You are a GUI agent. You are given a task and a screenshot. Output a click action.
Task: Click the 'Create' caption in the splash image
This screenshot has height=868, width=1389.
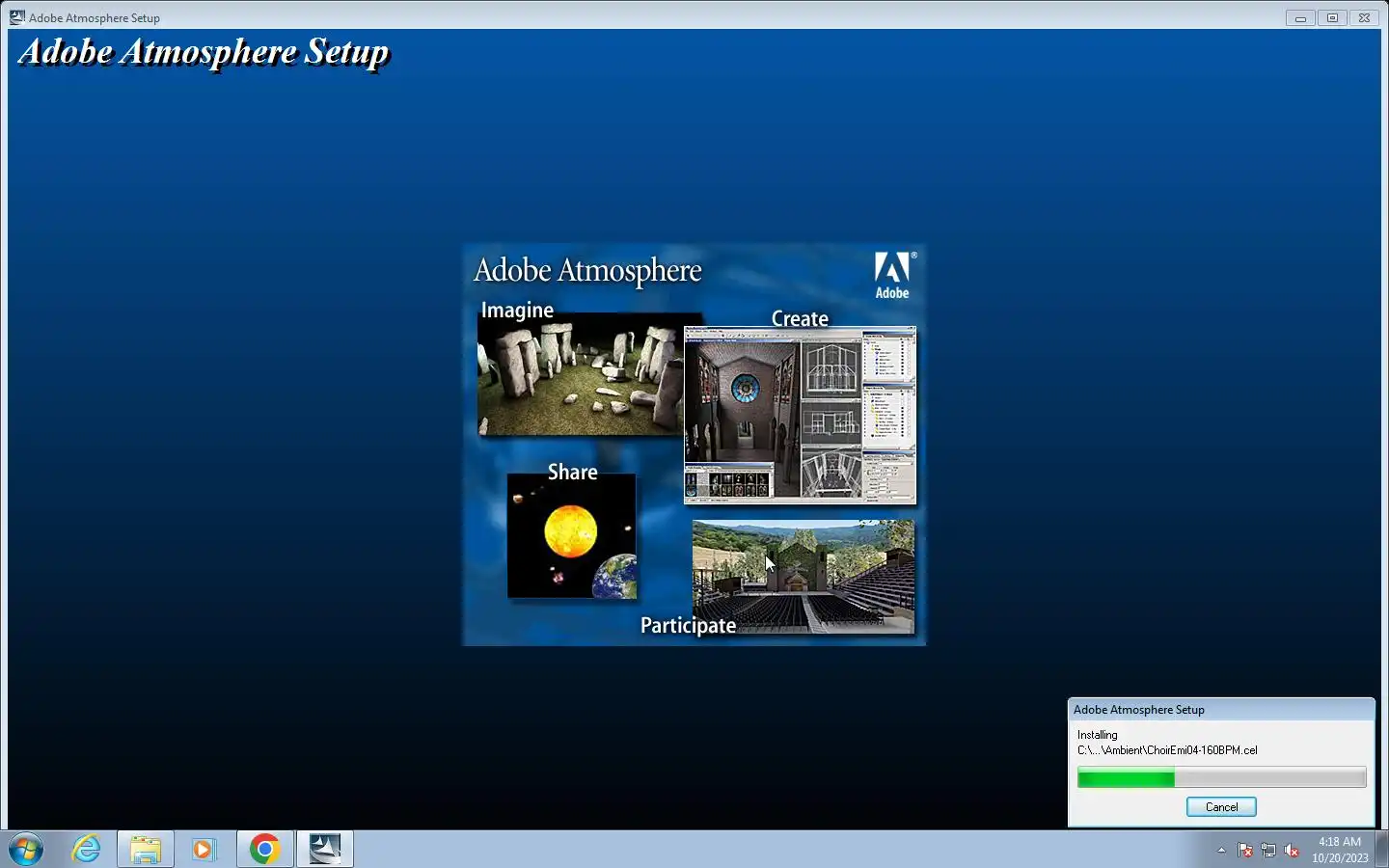pos(800,318)
